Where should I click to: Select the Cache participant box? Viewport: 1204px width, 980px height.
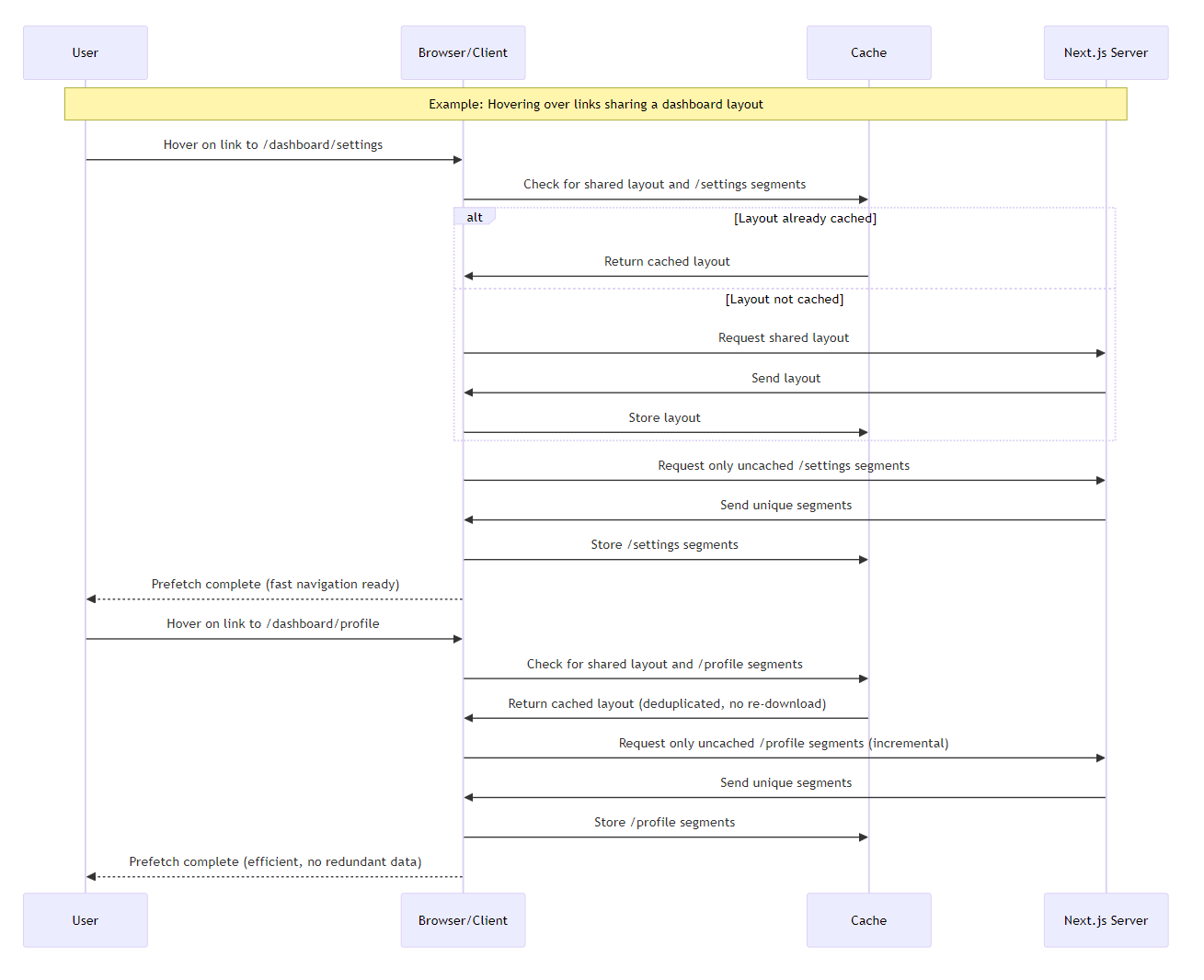point(868,52)
